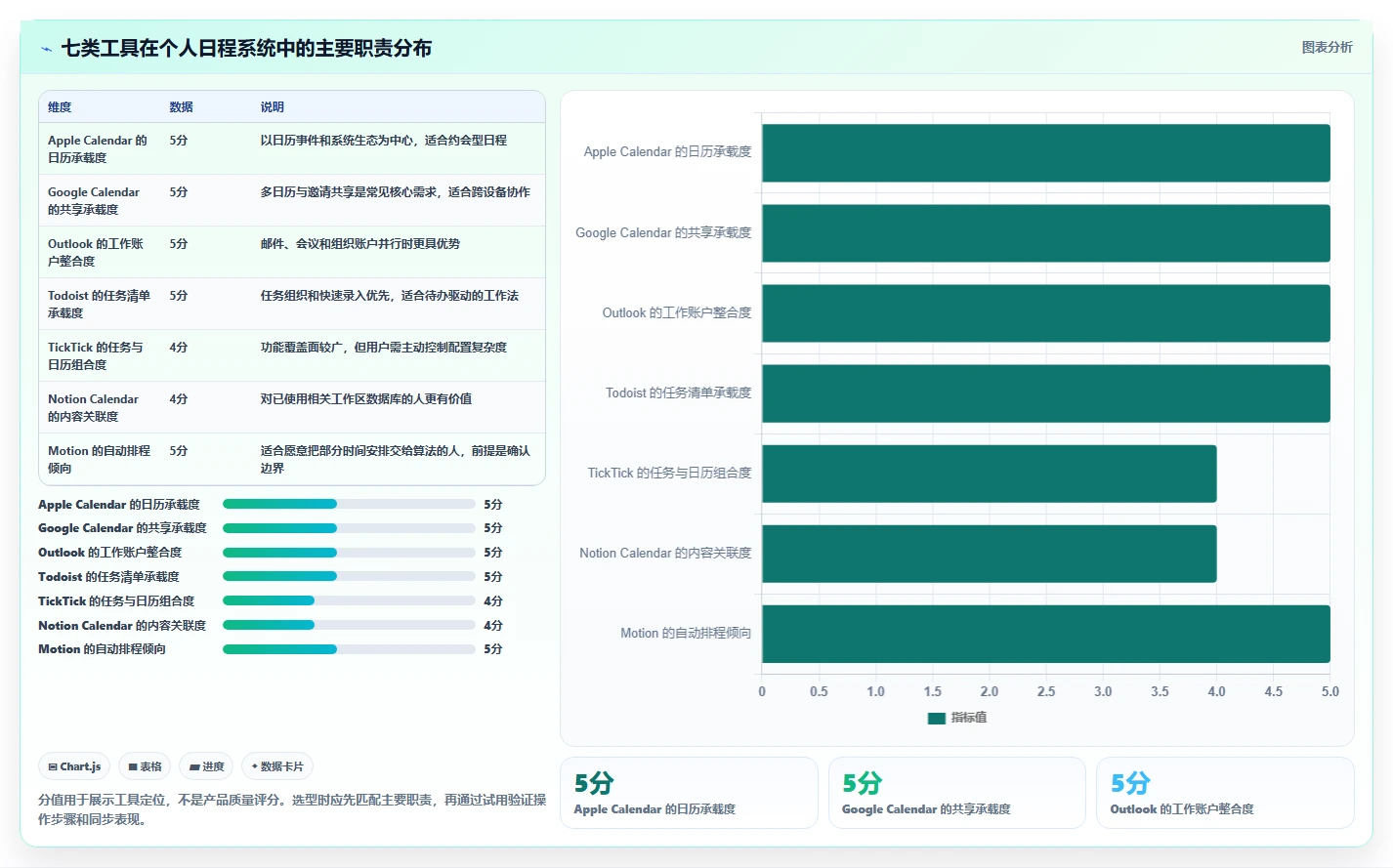Toggle the 指标值 legend color box

tap(936, 718)
